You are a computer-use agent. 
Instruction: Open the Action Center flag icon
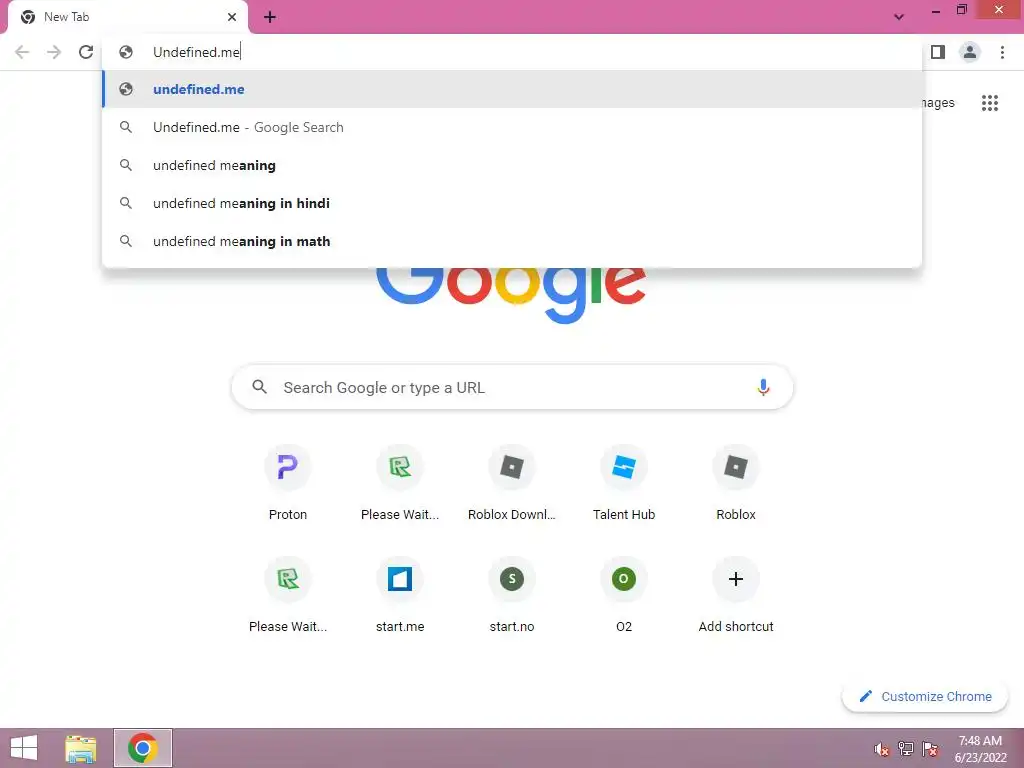click(930, 749)
